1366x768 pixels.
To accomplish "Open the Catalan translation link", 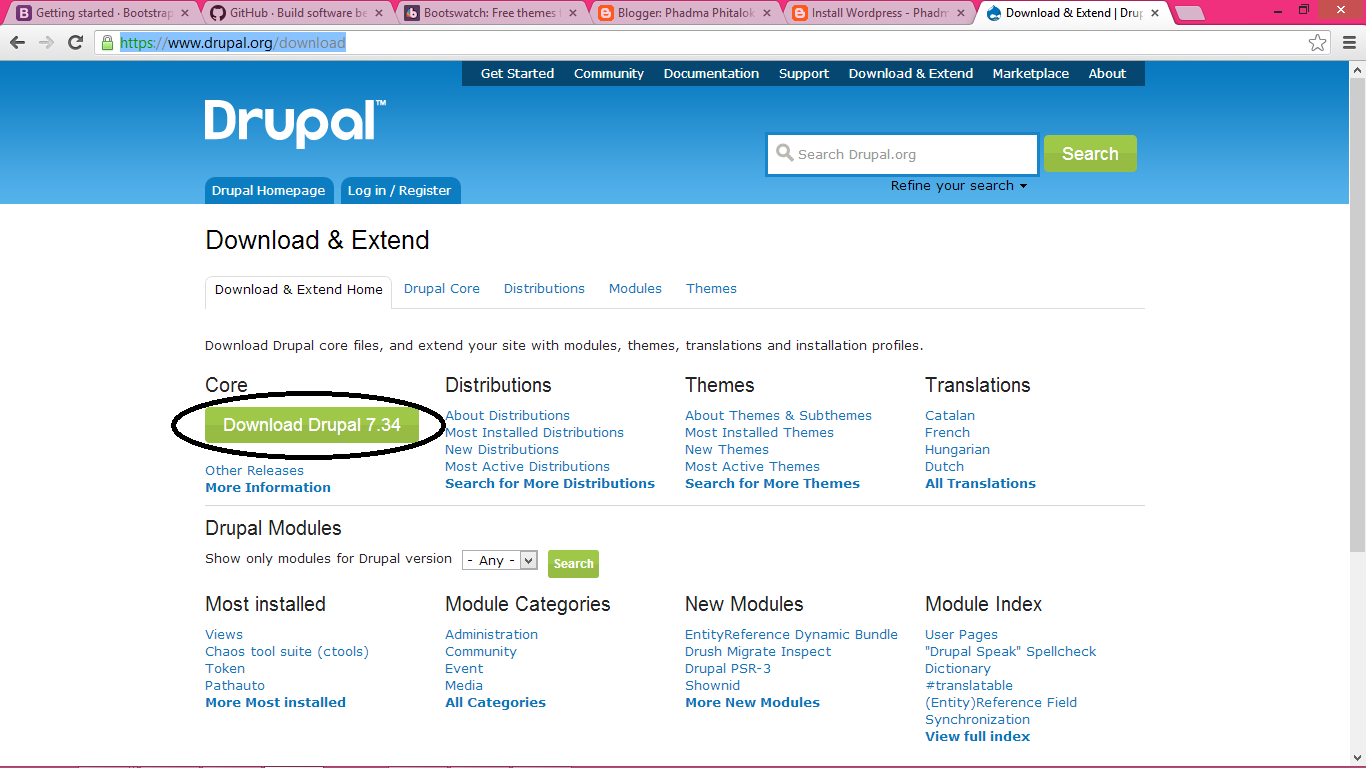I will (950, 415).
